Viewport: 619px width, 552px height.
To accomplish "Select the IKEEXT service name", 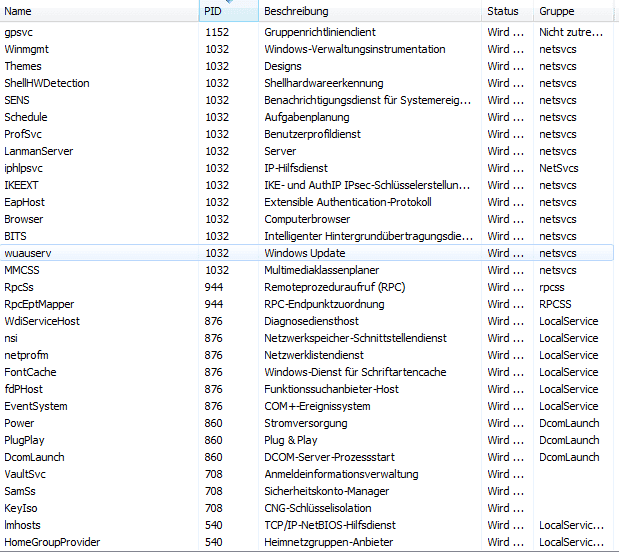I will click(21, 185).
